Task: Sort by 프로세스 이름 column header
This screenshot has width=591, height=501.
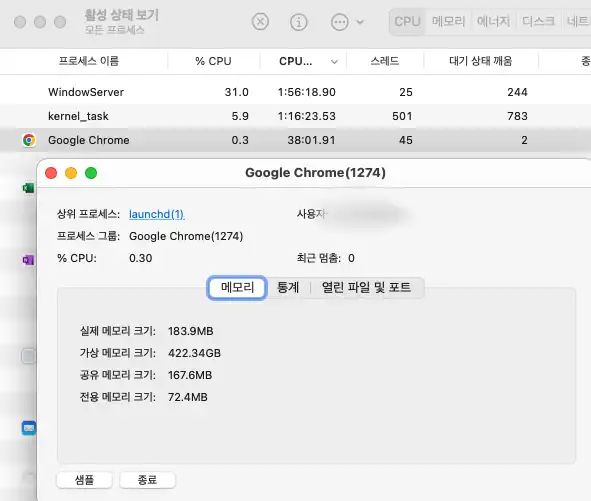Action: pos(89,61)
